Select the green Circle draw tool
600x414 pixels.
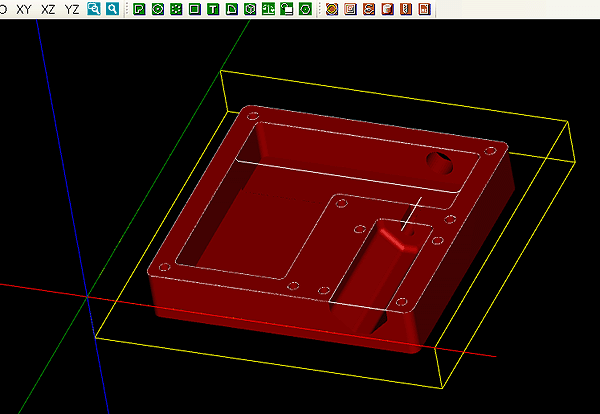tap(158, 9)
